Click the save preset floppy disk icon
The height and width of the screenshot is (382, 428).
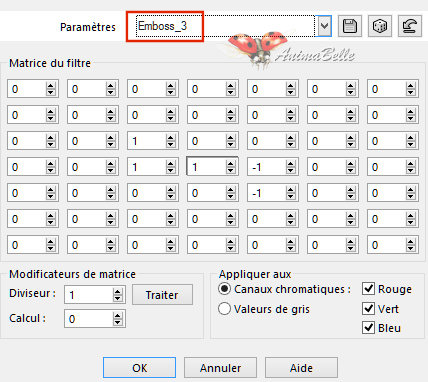(350, 26)
